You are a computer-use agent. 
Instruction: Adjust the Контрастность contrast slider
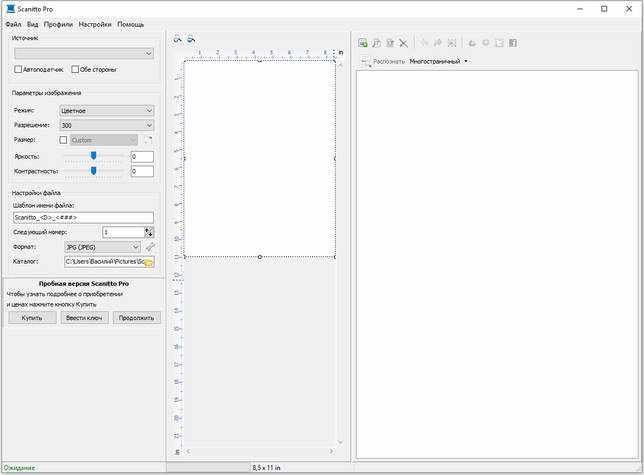click(x=94, y=170)
